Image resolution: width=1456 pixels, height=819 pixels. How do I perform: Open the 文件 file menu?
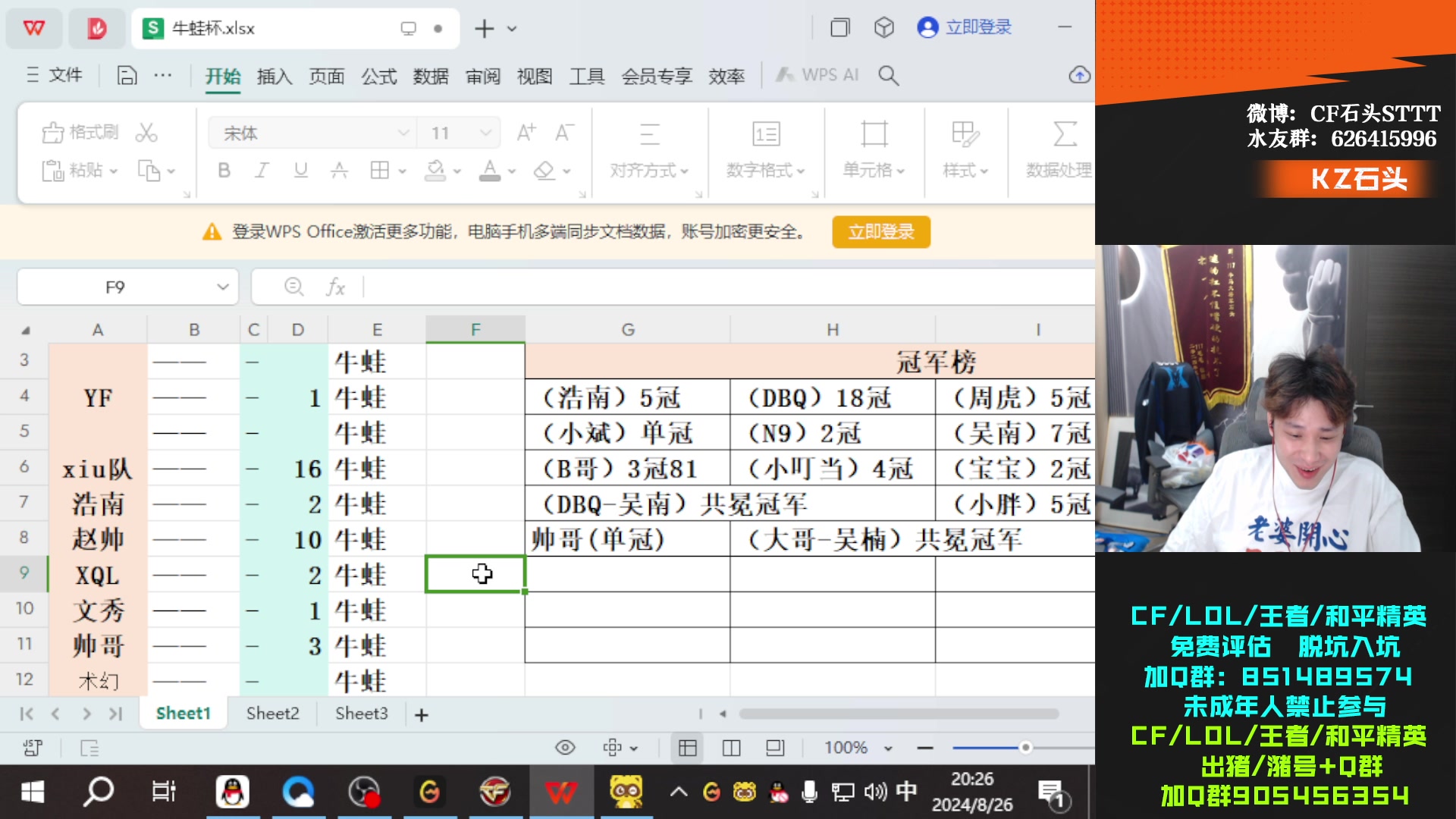click(x=55, y=75)
